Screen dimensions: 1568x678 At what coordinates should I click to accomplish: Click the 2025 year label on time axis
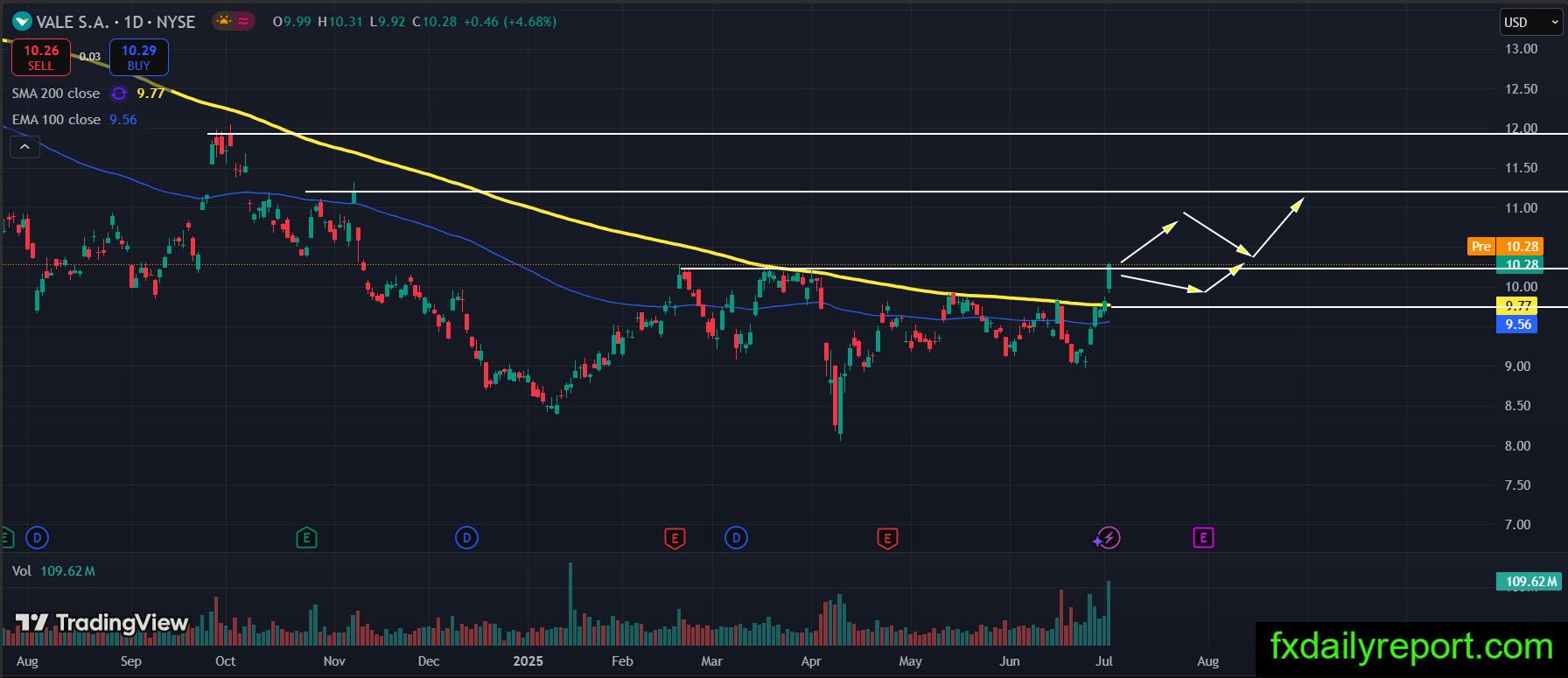tap(528, 661)
